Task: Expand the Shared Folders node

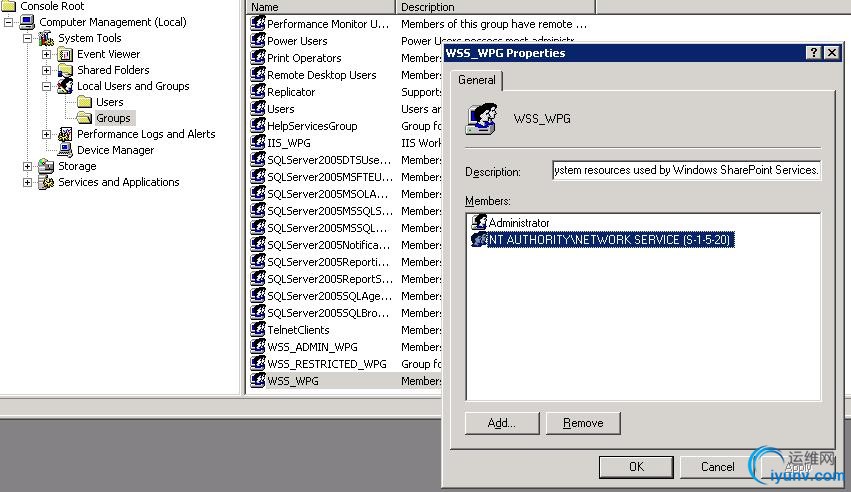Action: click(47, 70)
